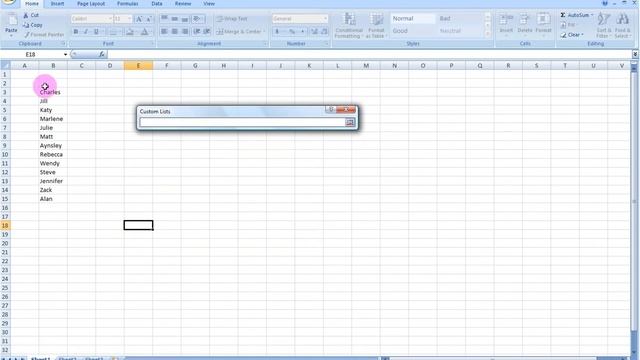Click the expand dialog button in Custom Lists
This screenshot has height=360, width=640.
tap(350, 122)
